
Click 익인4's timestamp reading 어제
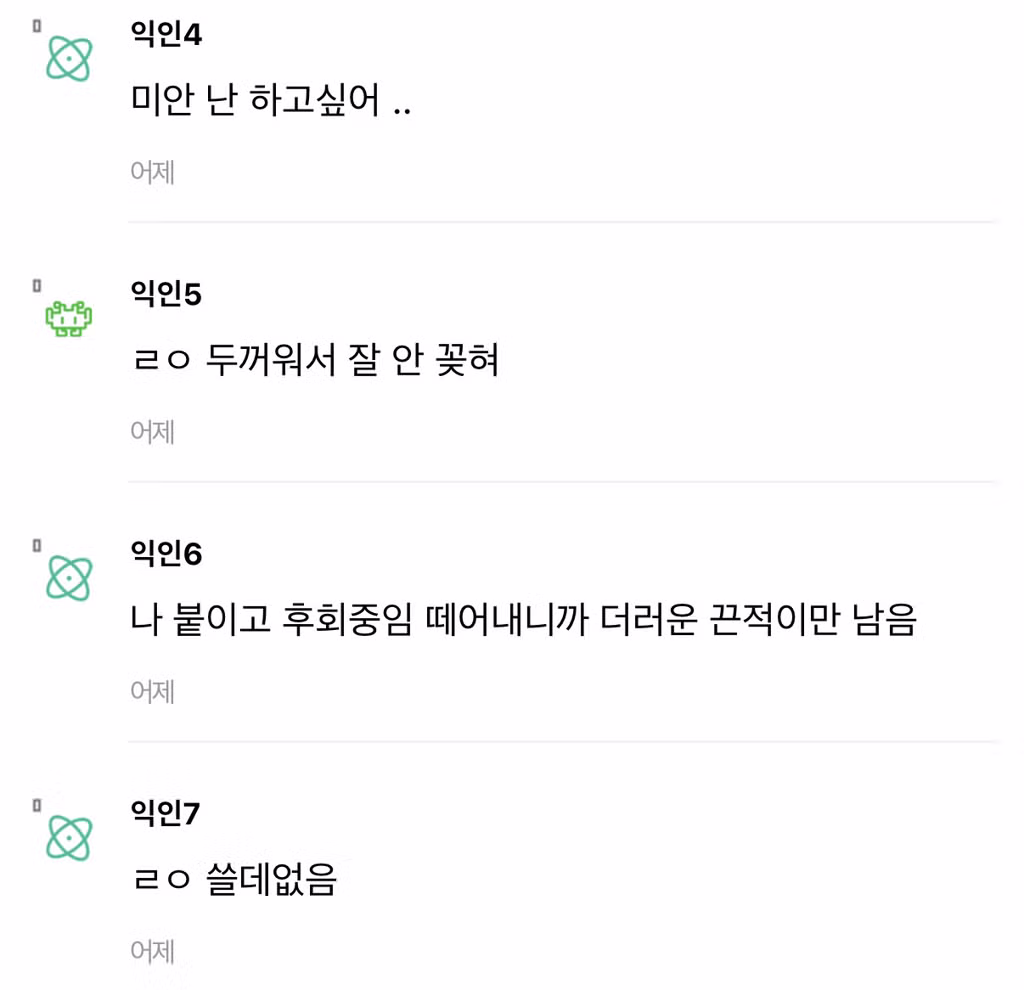[x=152, y=172]
